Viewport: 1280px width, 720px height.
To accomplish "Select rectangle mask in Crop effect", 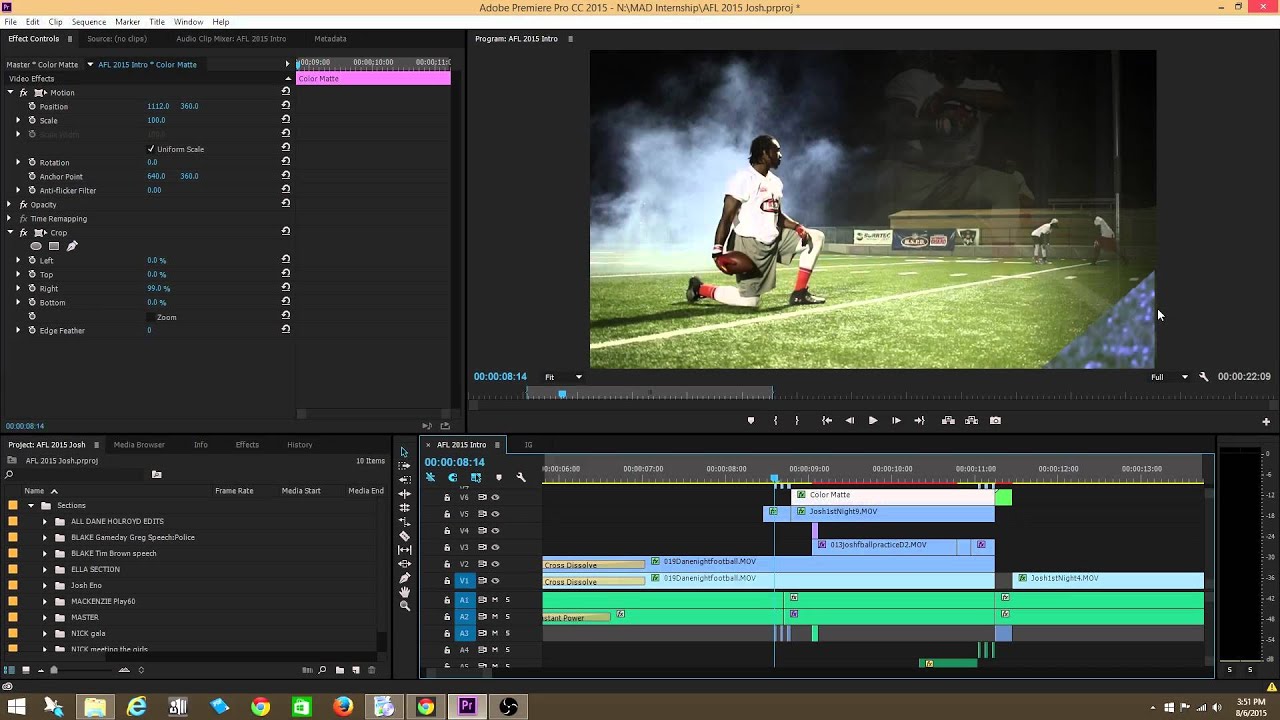I will pos(54,246).
